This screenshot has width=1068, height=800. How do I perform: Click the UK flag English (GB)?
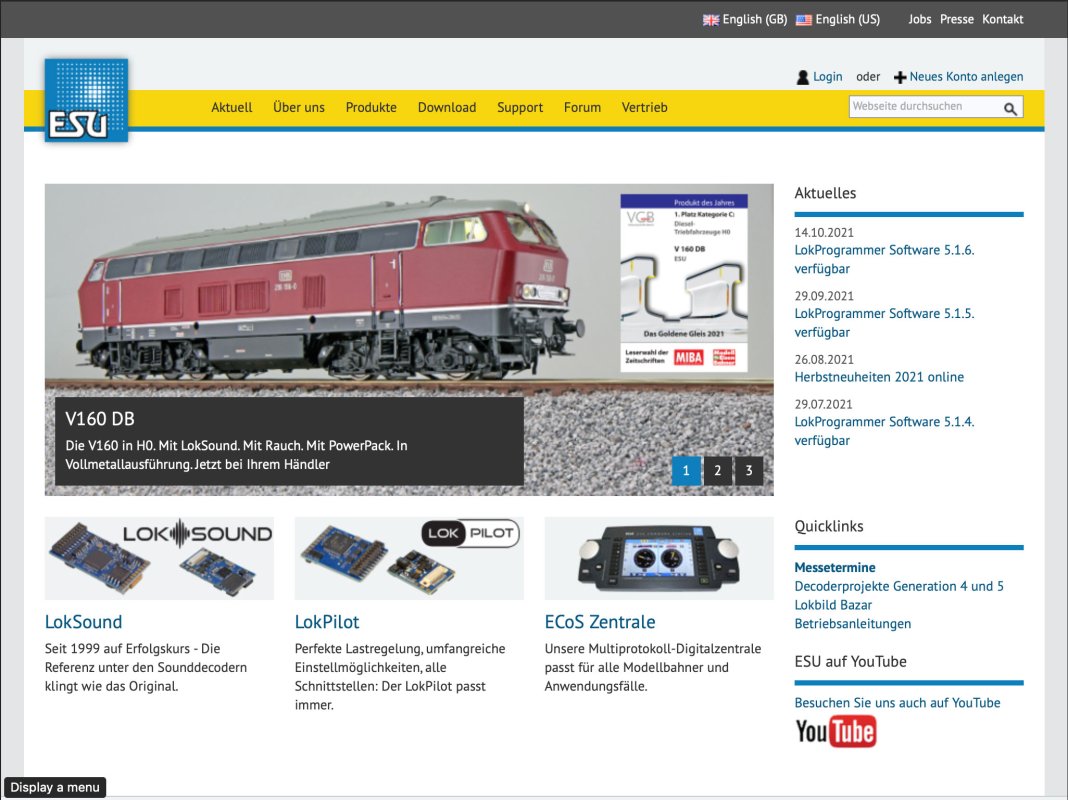click(x=711, y=20)
